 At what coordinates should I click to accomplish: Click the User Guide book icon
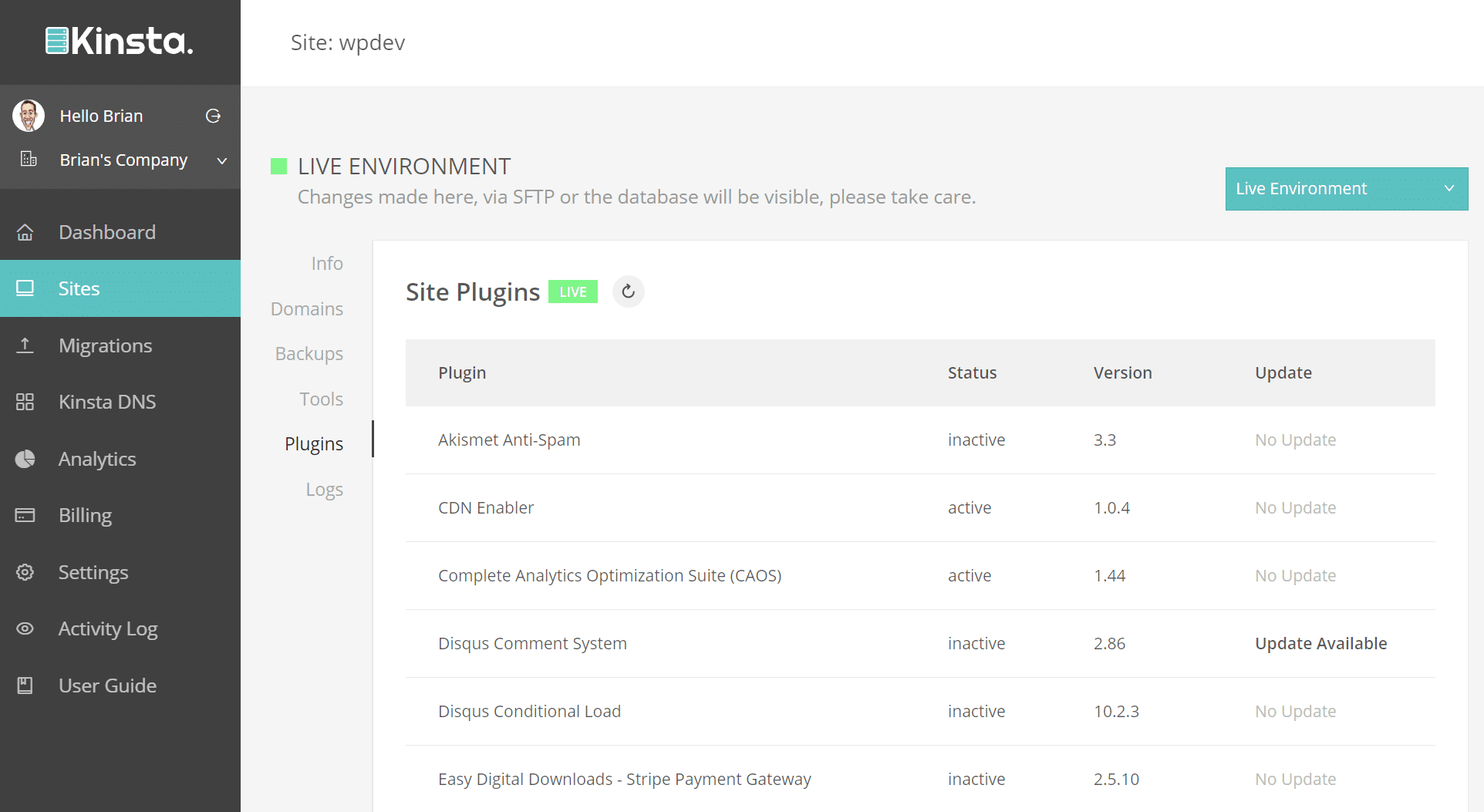point(25,686)
